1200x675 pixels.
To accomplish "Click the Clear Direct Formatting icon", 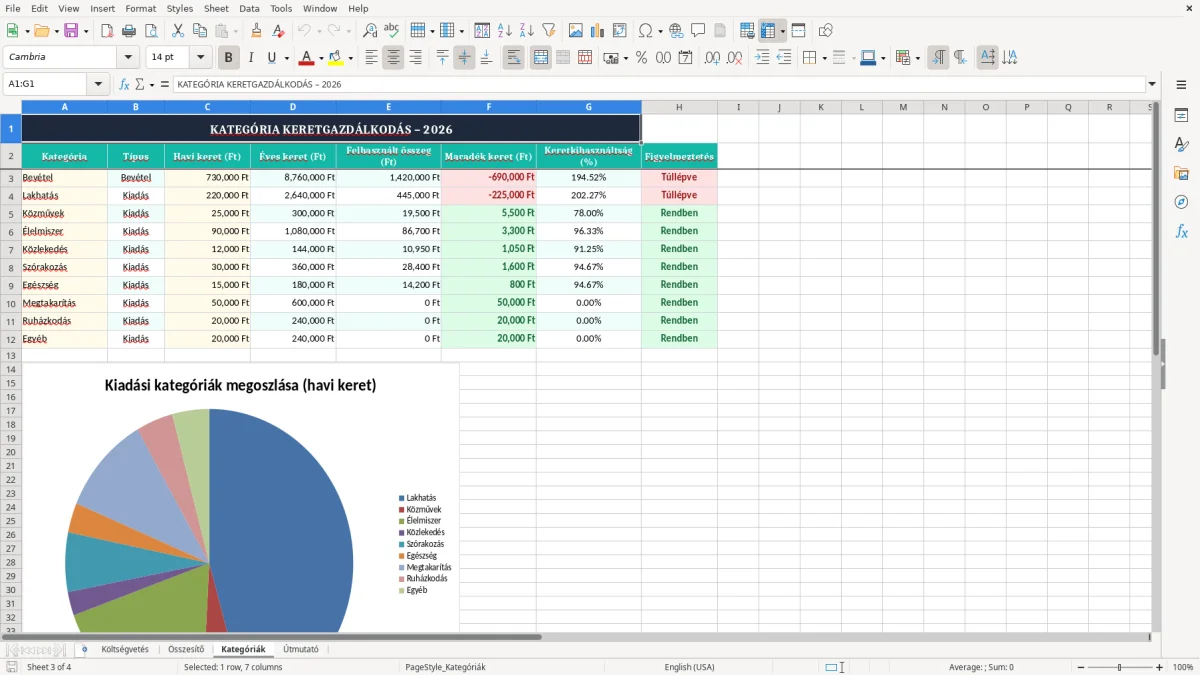I will (x=279, y=31).
